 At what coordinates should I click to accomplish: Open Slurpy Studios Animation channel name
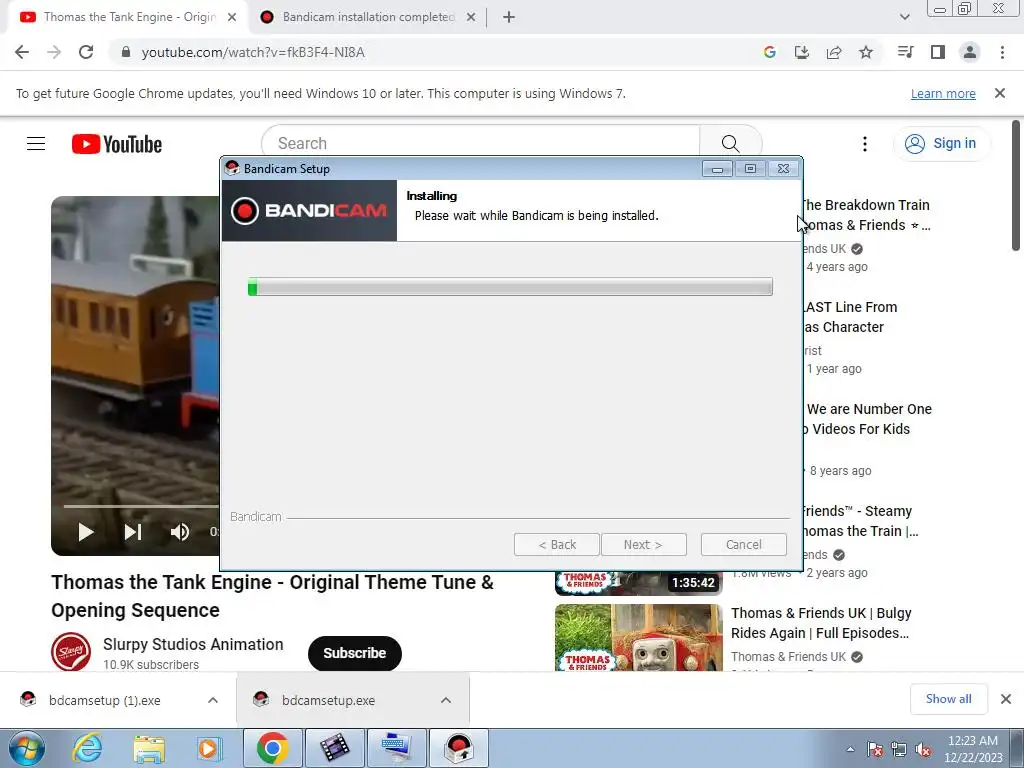(x=193, y=644)
